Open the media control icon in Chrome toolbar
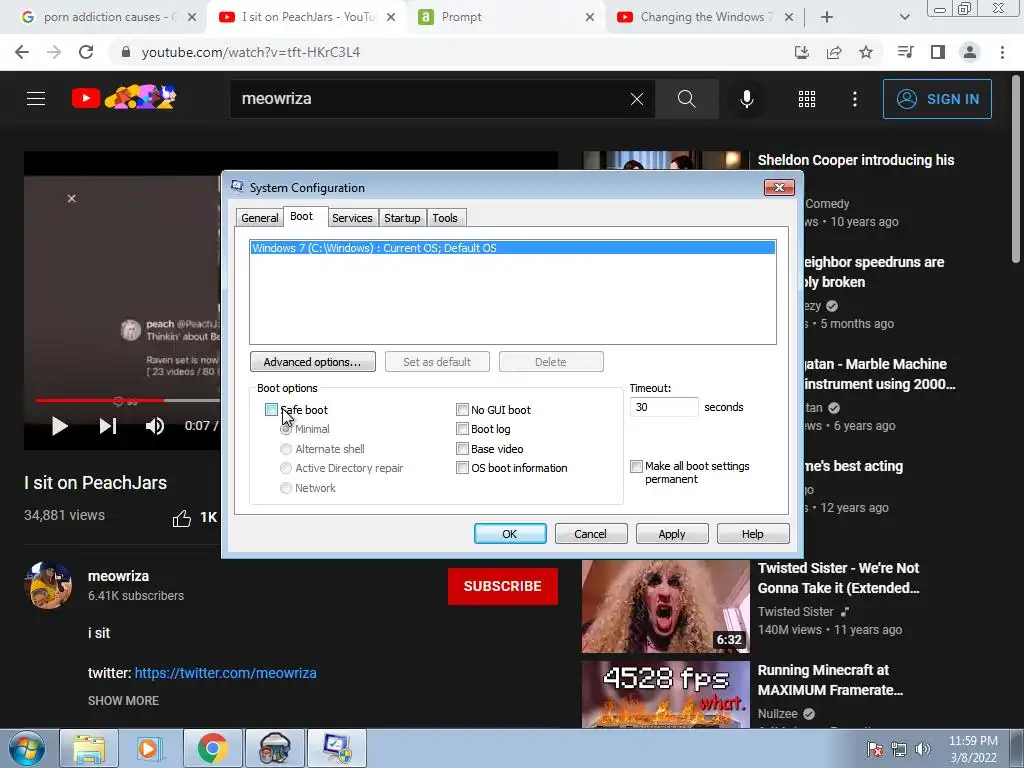This screenshot has width=1024, height=768. [905, 52]
